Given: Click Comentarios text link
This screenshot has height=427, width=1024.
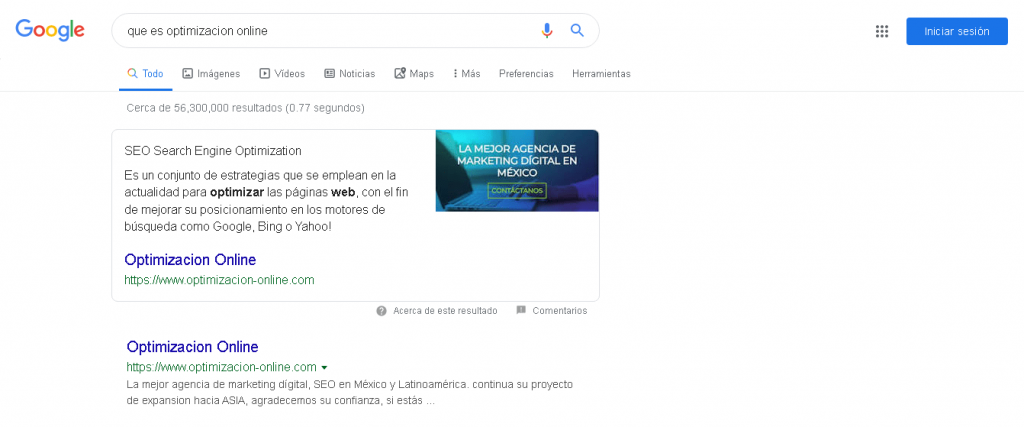Looking at the screenshot, I should click(560, 311).
